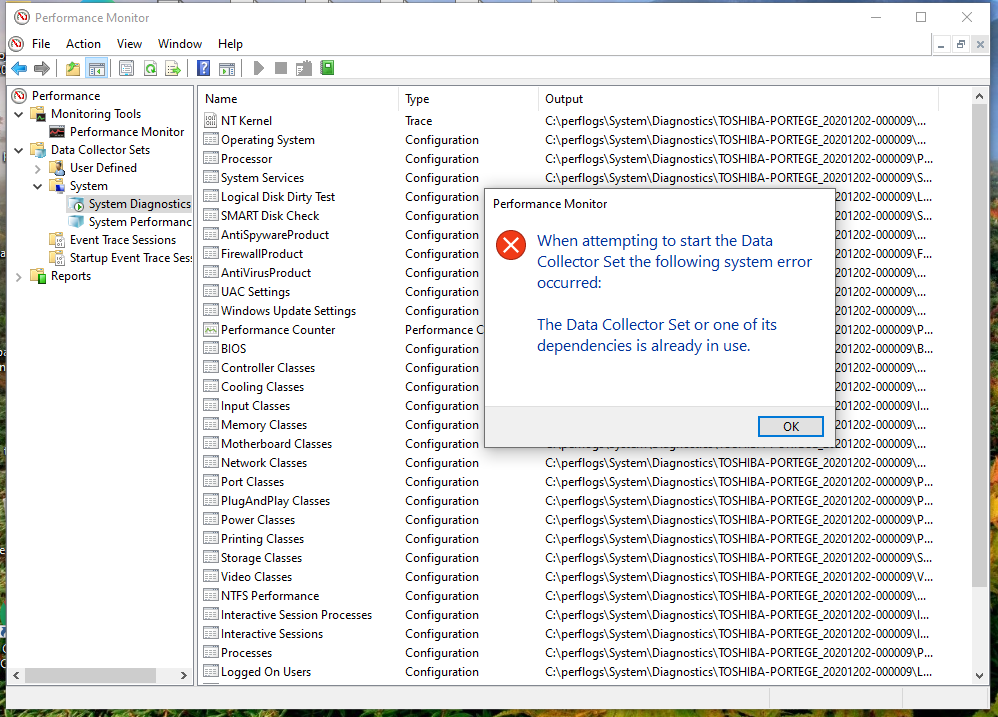This screenshot has width=998, height=717.
Task: Open the Properties toolbar icon
Action: [x=127, y=68]
